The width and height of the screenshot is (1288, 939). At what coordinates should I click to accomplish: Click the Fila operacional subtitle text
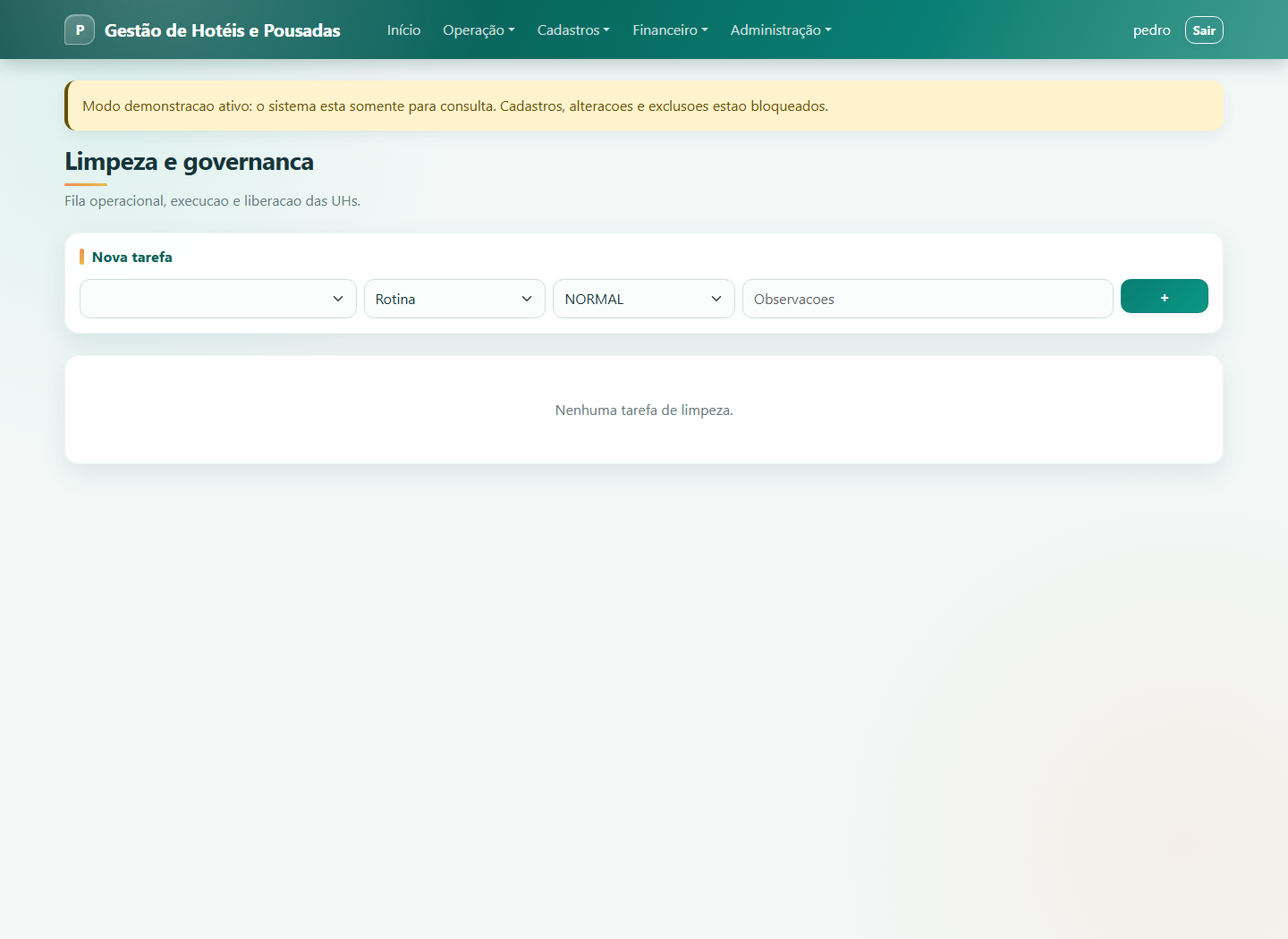(x=212, y=200)
